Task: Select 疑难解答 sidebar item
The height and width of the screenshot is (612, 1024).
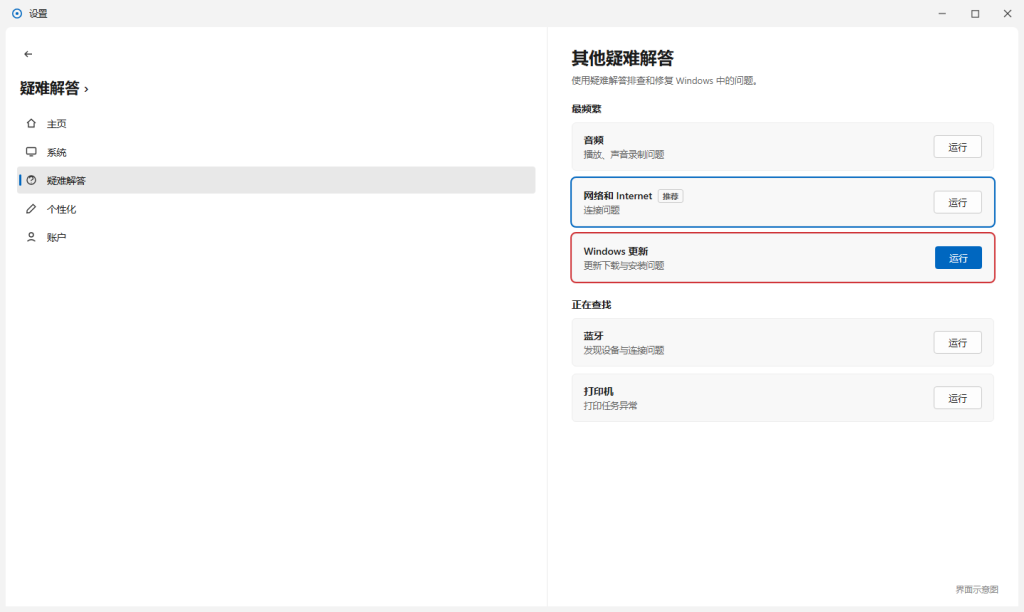Action: coord(276,180)
